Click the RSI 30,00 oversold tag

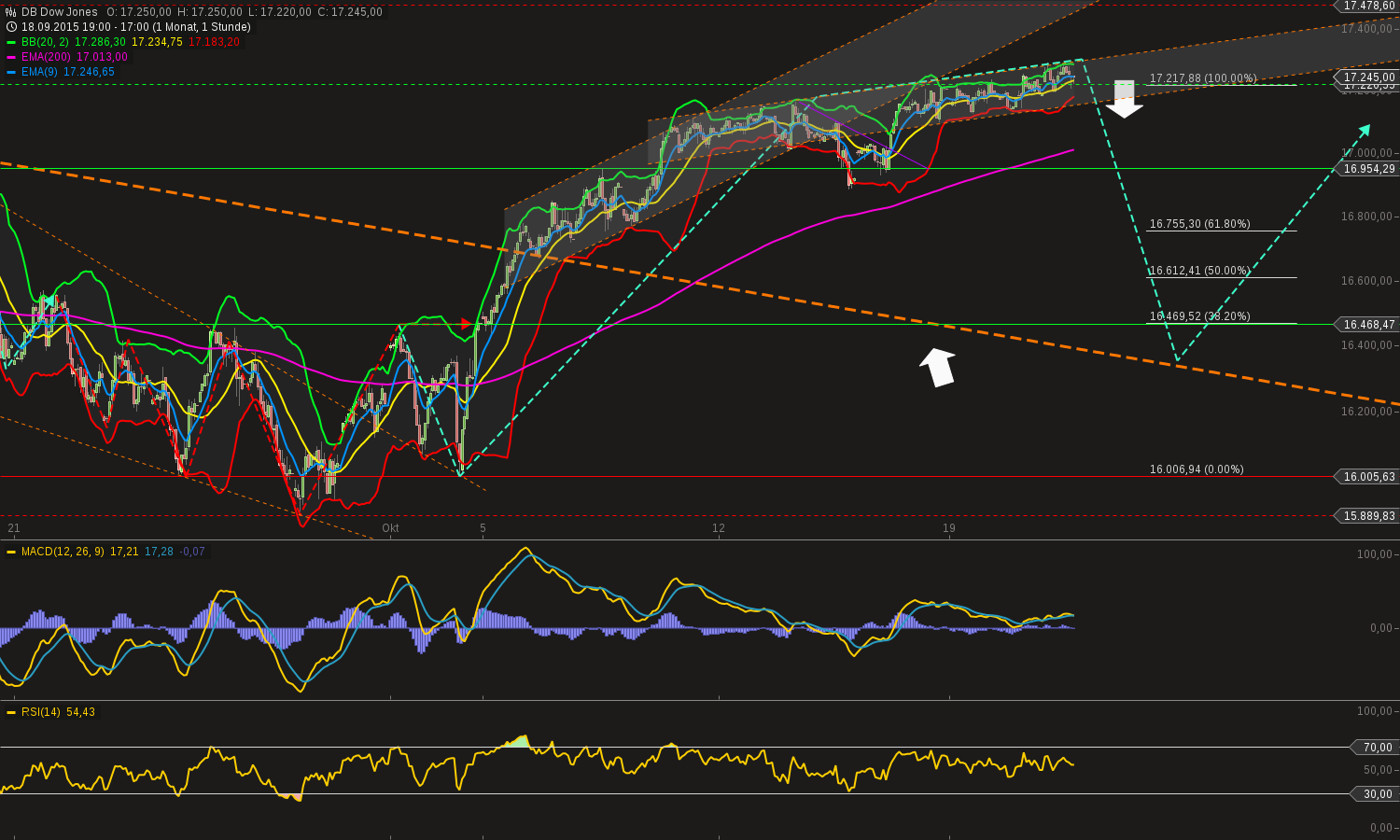pos(1377,794)
